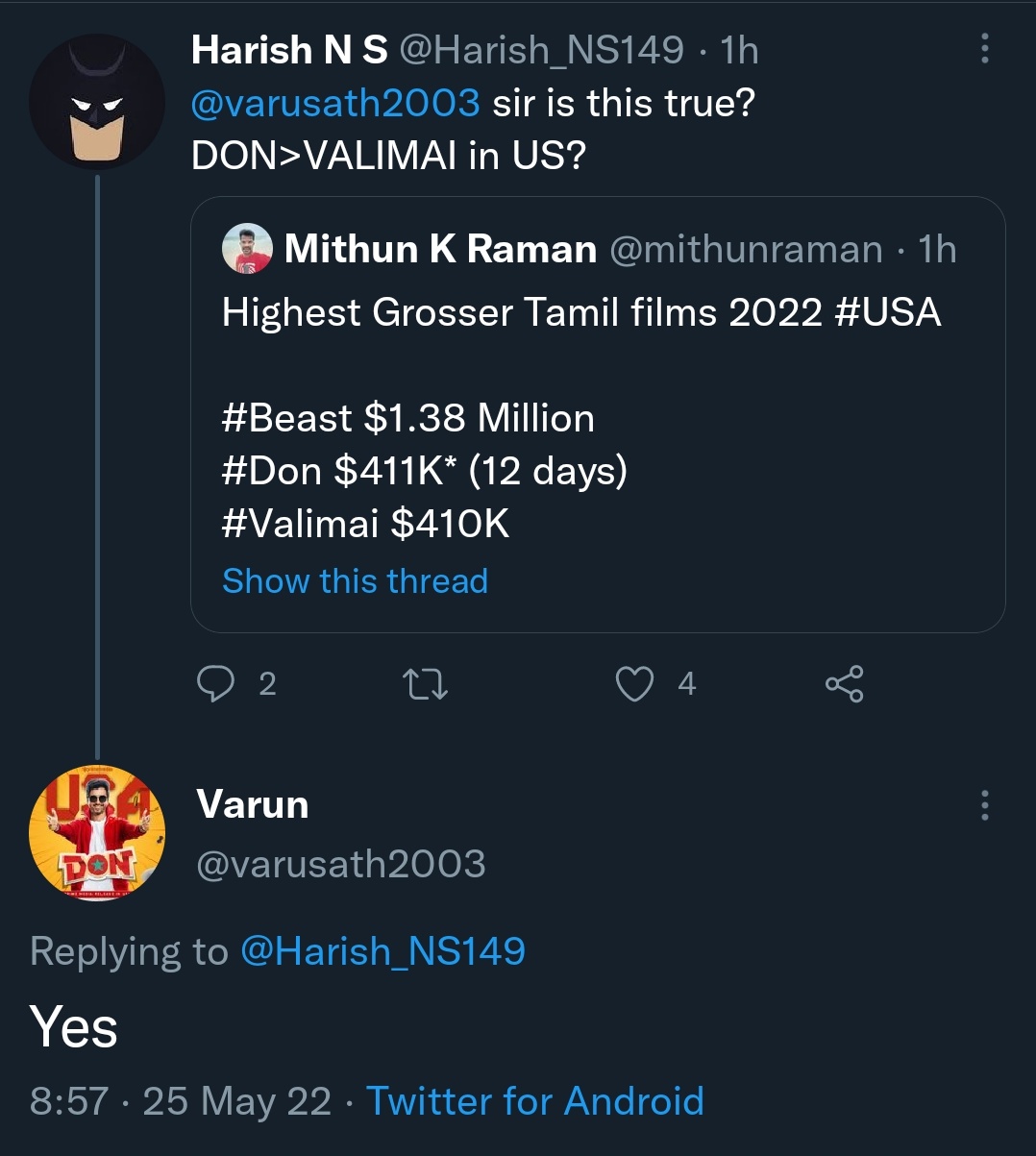Retweet Harish N S's tweet
Screen dimensions: 1036x1156
click(x=424, y=684)
